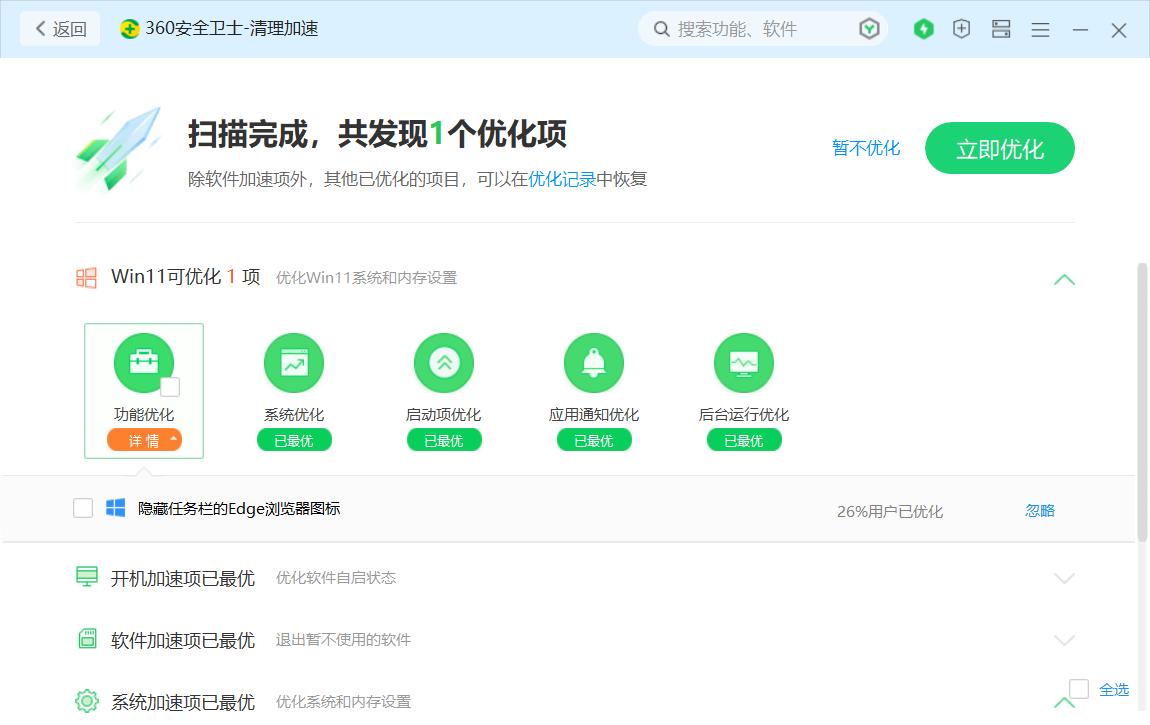This screenshot has height=725, width=1150.
Task: Toggle the 功能优化 selection checkbox
Action: [x=170, y=385]
